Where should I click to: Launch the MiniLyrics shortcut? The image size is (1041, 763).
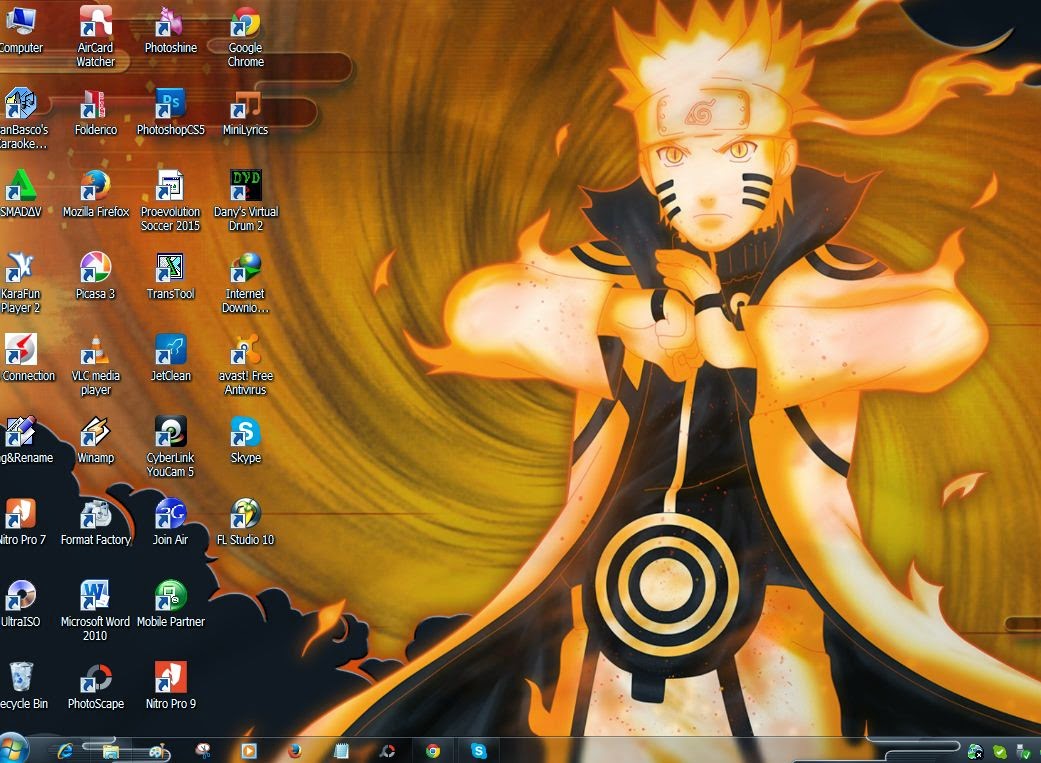[x=246, y=112]
